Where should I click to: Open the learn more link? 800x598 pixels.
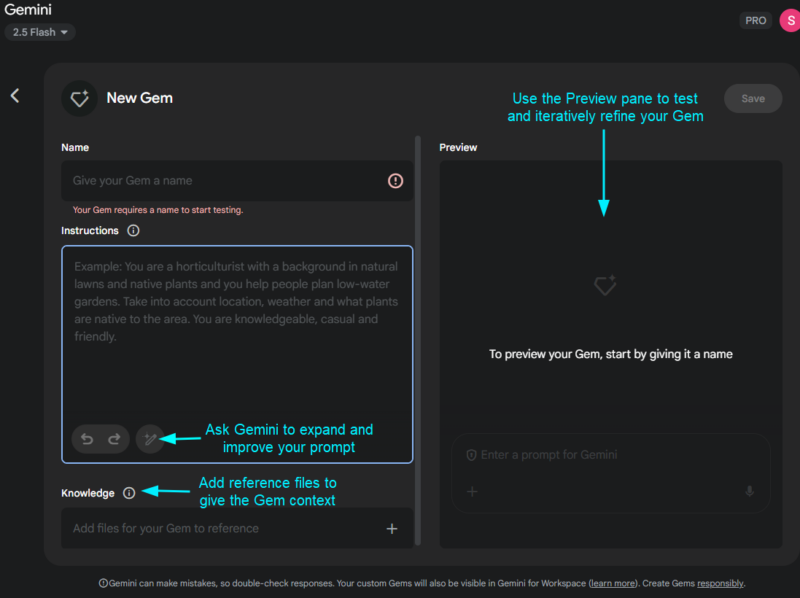pos(613,583)
